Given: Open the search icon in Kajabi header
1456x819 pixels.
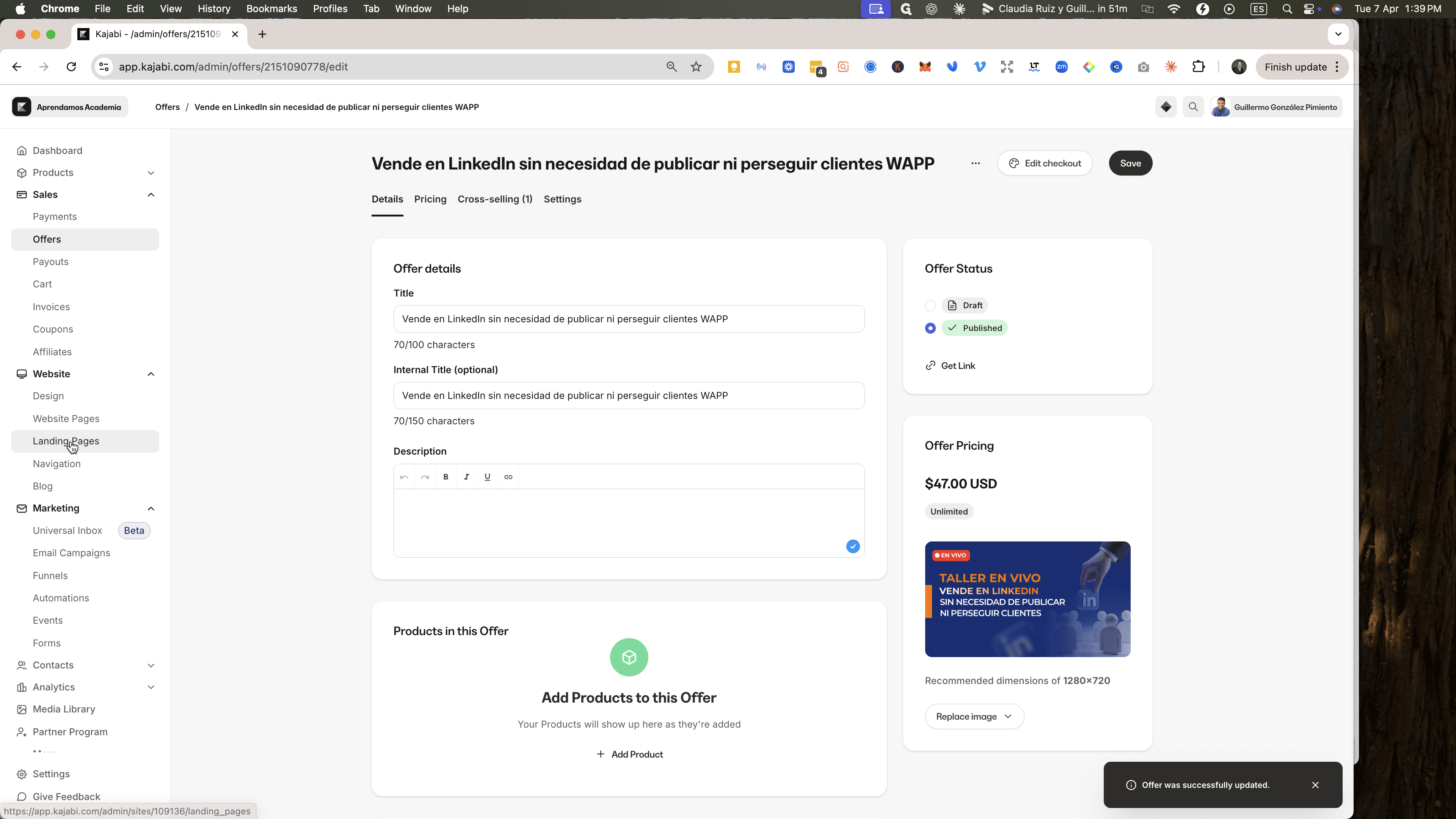Looking at the screenshot, I should [x=1193, y=107].
